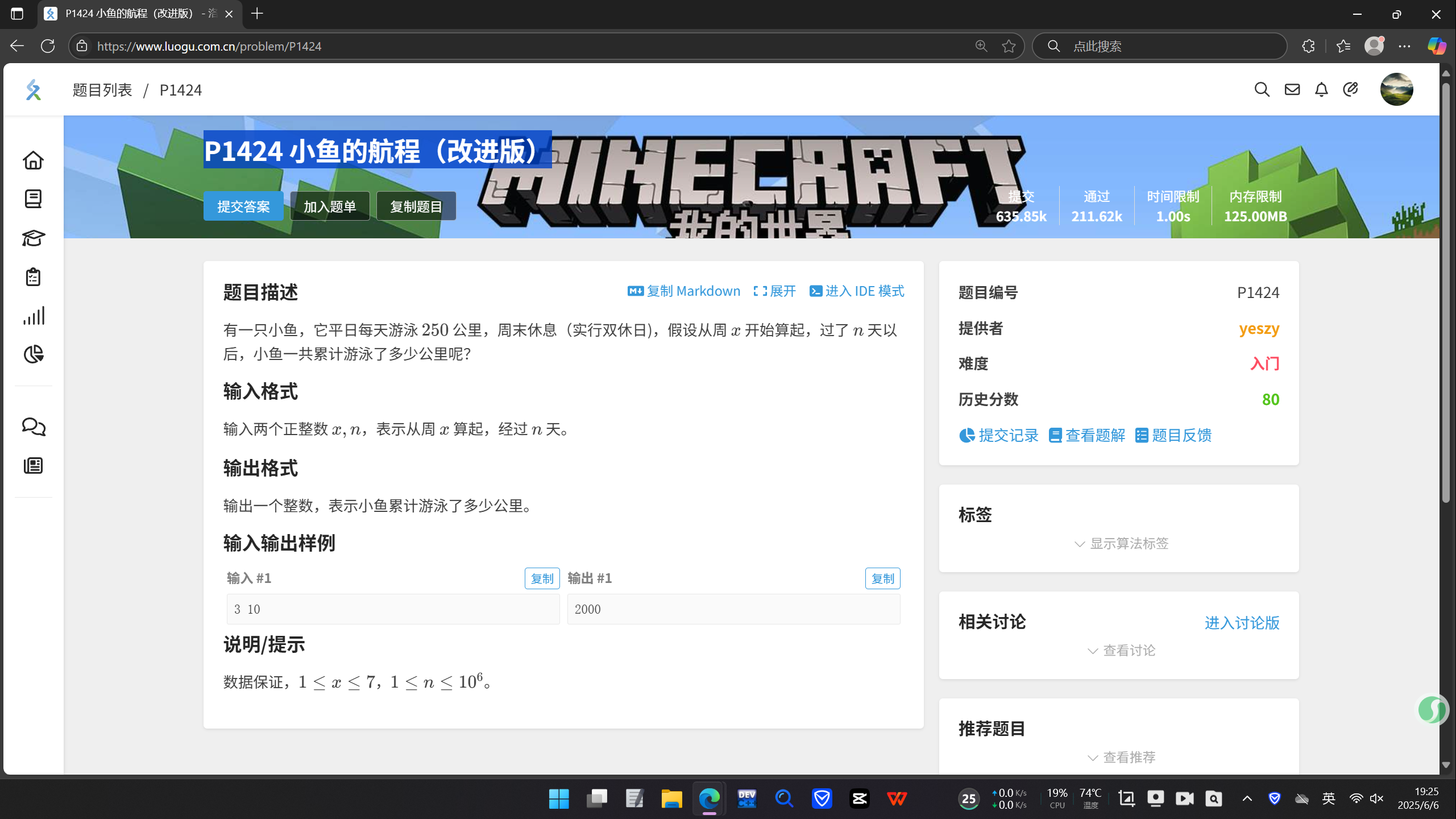Open the problem list book icon

pyautogui.click(x=33, y=199)
